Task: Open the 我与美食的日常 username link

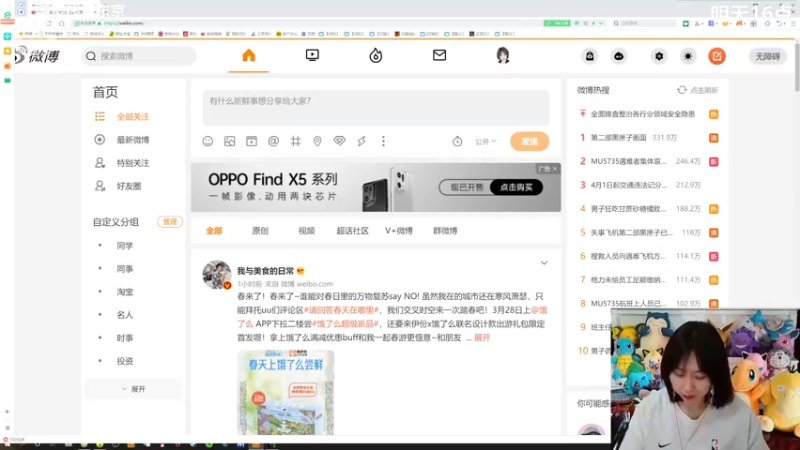Action: click(x=266, y=271)
